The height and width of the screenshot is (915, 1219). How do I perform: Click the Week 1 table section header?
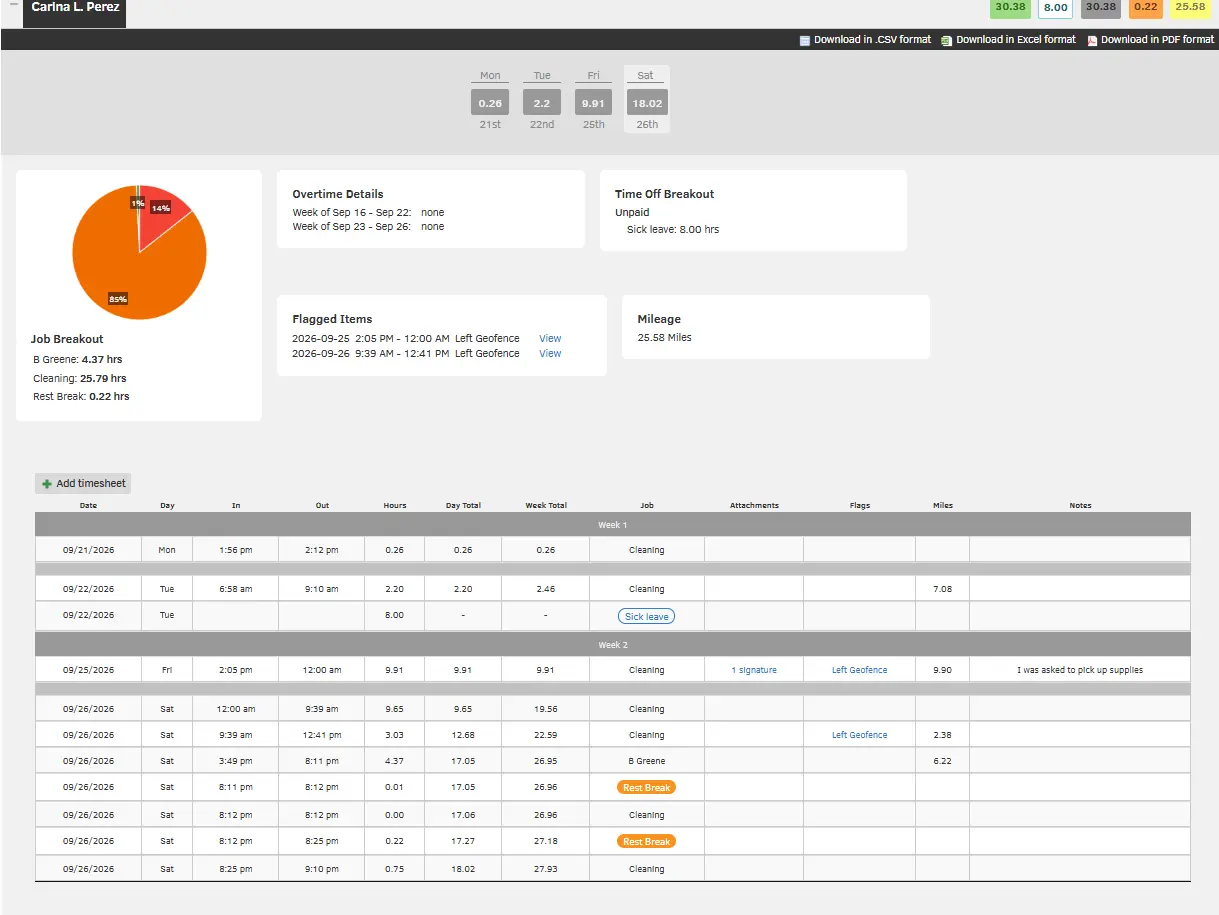pyautogui.click(x=613, y=525)
